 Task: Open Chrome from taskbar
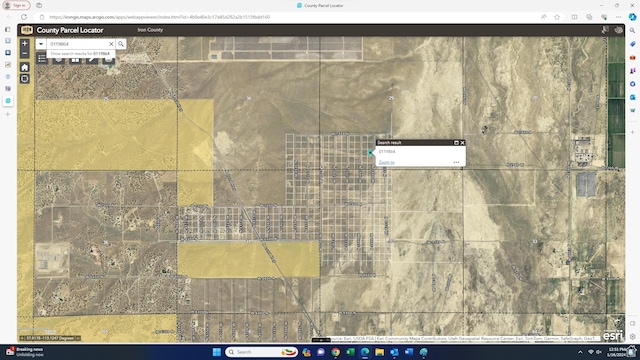[336, 352]
